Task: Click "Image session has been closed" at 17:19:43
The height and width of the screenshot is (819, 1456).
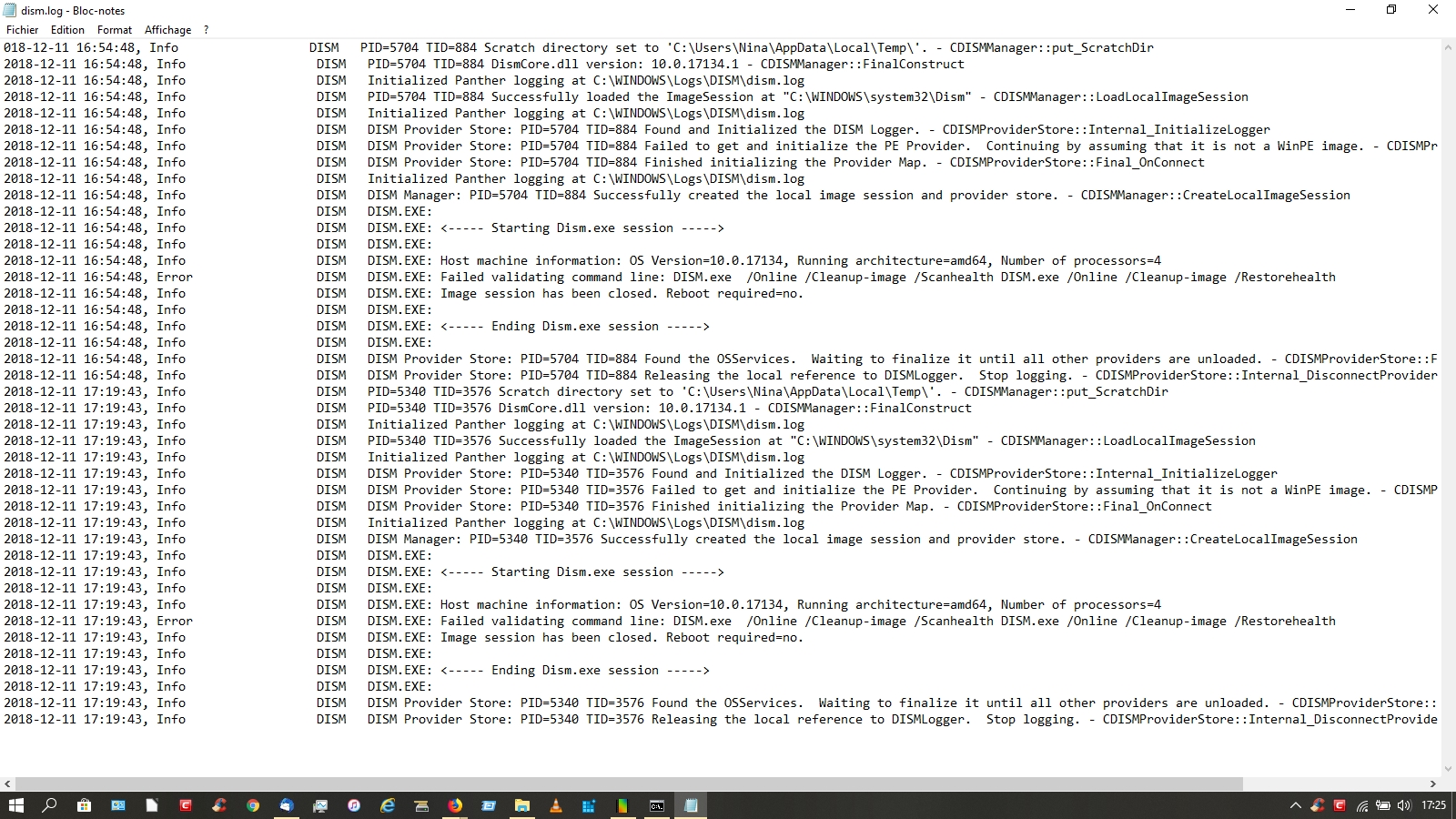Action: coord(546,637)
